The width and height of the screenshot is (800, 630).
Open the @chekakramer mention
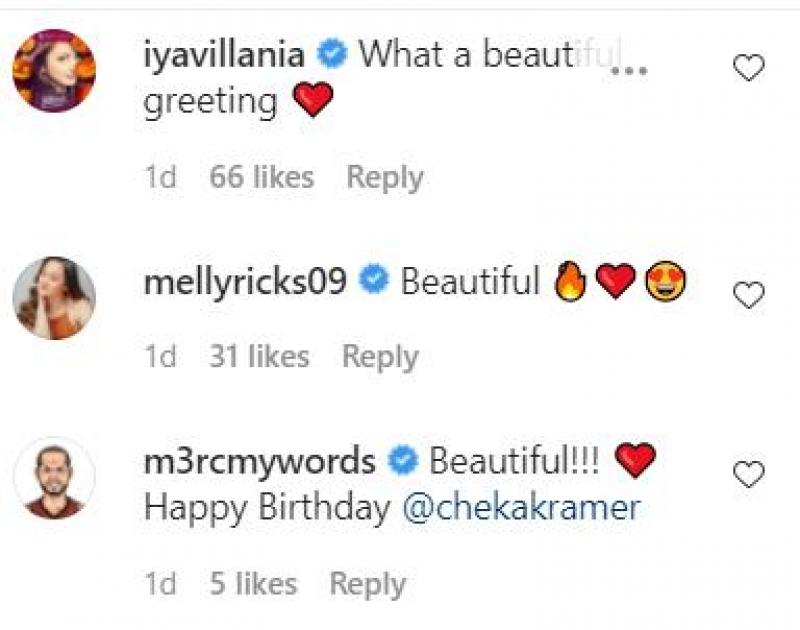[520, 508]
